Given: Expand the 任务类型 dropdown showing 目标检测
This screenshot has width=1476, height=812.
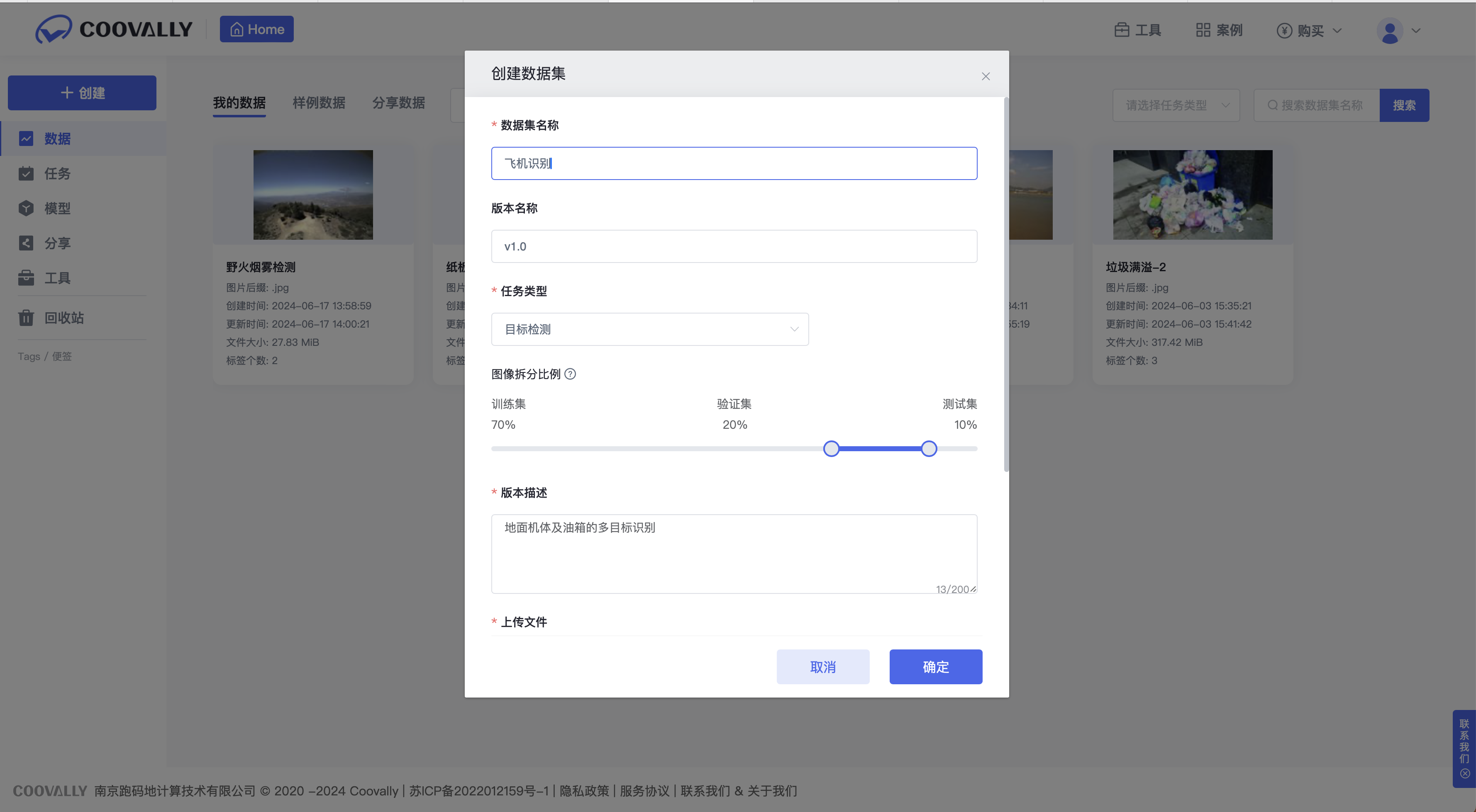Looking at the screenshot, I should pos(650,329).
